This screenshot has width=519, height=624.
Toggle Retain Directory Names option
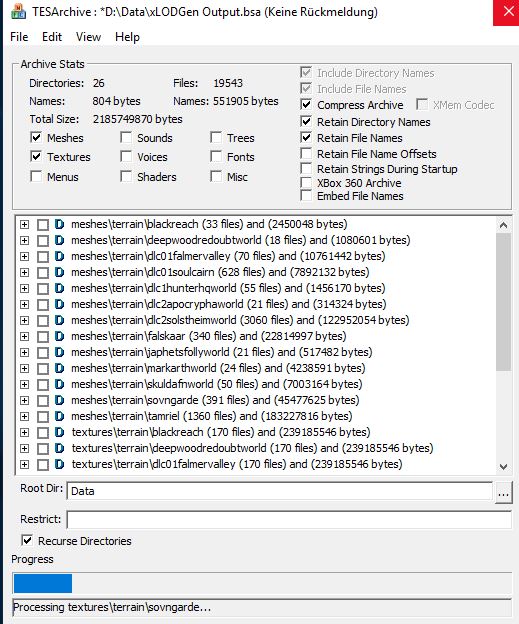coord(306,121)
